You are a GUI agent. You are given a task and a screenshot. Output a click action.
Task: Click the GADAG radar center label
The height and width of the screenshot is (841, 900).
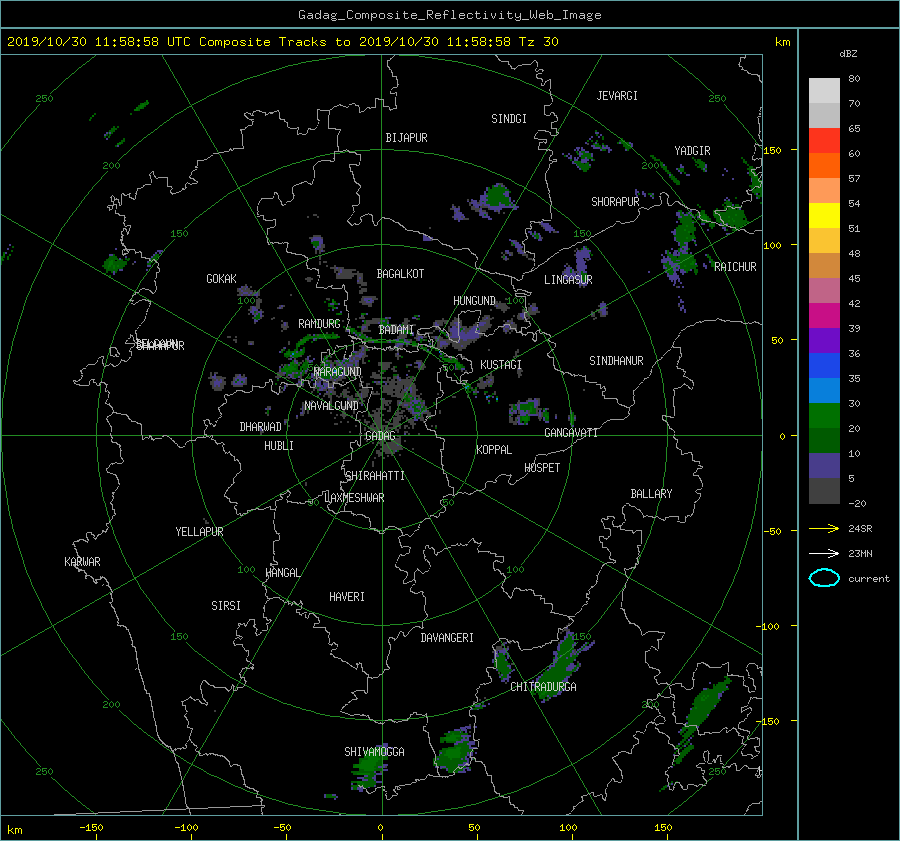pyautogui.click(x=380, y=436)
